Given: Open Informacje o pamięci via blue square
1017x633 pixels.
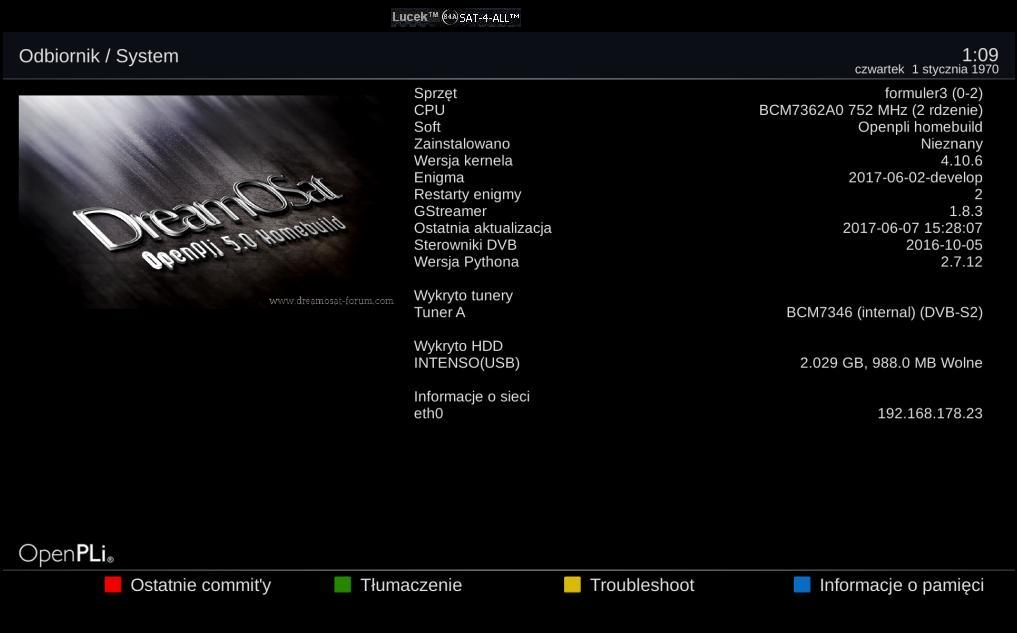Looking at the screenshot, I should pos(802,584).
